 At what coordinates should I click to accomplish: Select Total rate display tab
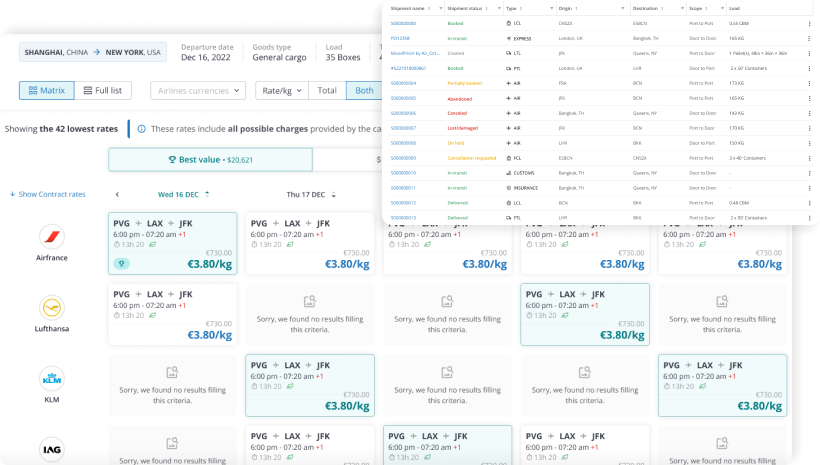[x=327, y=90]
